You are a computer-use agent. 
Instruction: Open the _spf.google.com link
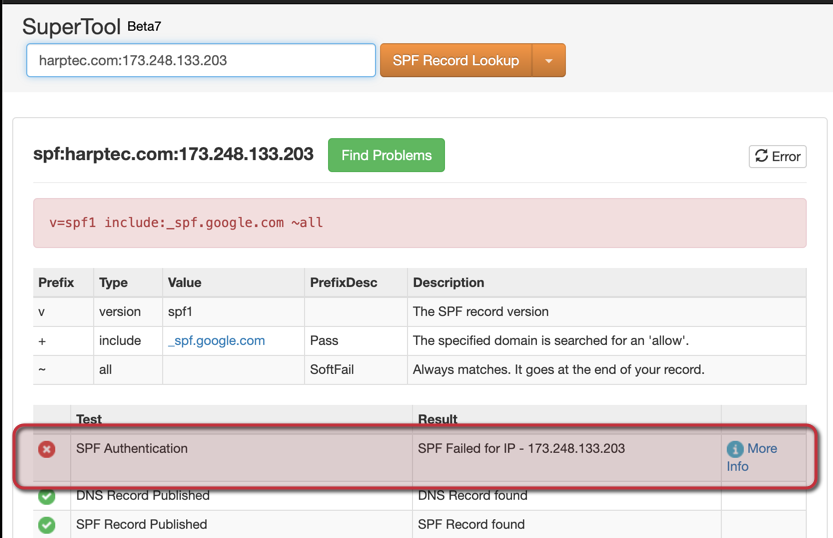[217, 340]
